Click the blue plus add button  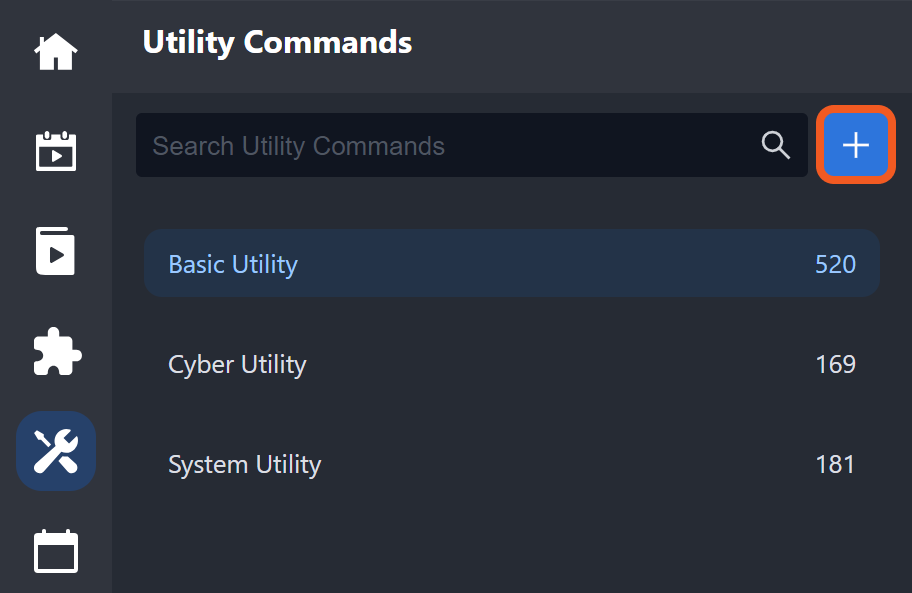(x=855, y=145)
